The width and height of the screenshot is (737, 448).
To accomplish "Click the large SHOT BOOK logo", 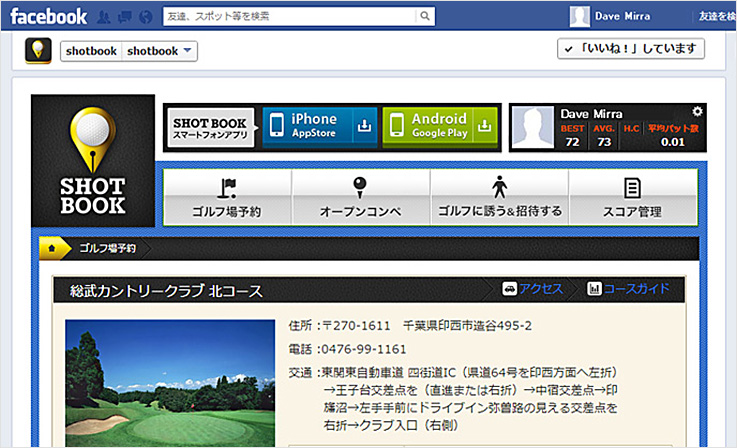I will coord(92,162).
